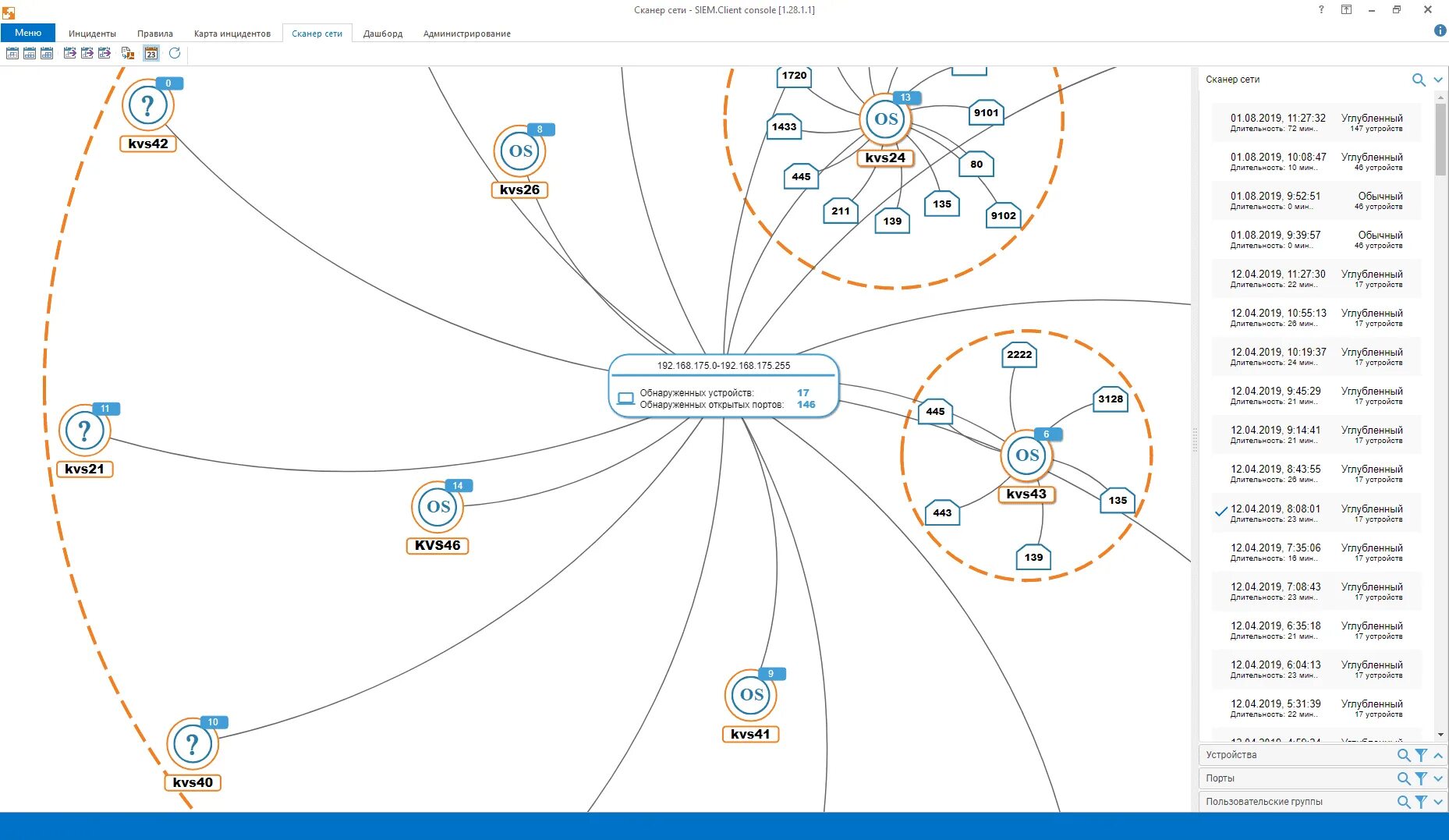1449x840 pixels.
Task: Click the calendar 23 date toolbar icon
Action: 151,53
